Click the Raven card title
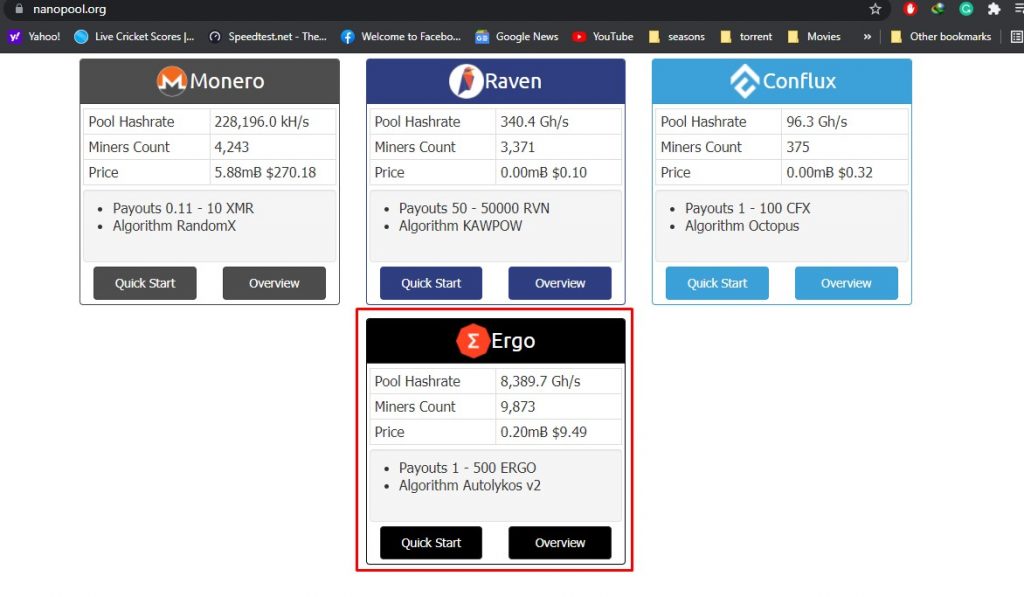The image size is (1024, 597). coord(513,81)
